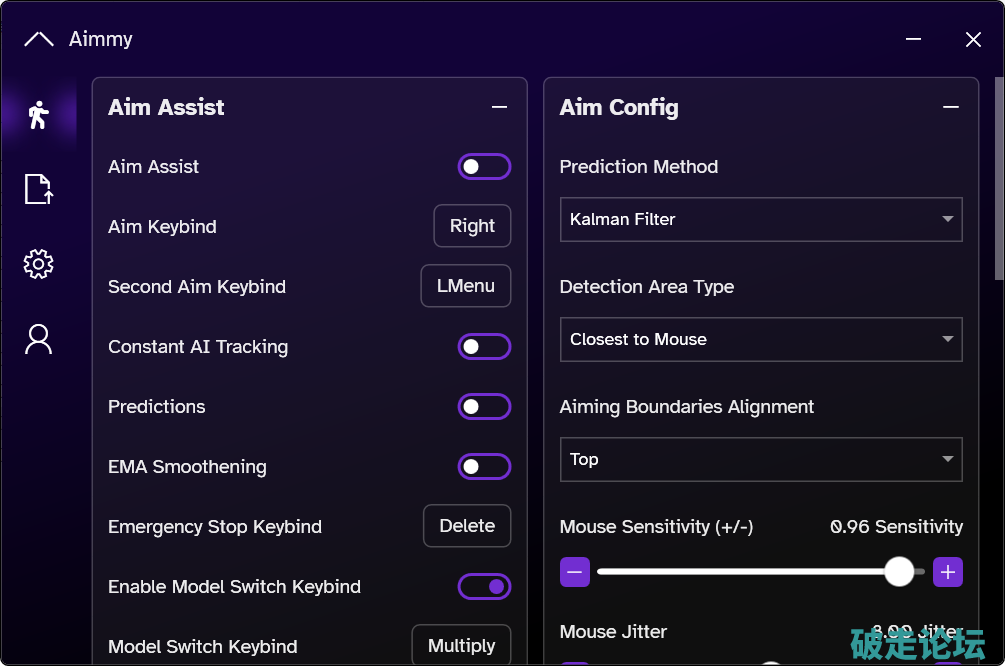Decrease Mouse Sensitivity with minus button
The width and height of the screenshot is (1005, 666).
(575, 572)
